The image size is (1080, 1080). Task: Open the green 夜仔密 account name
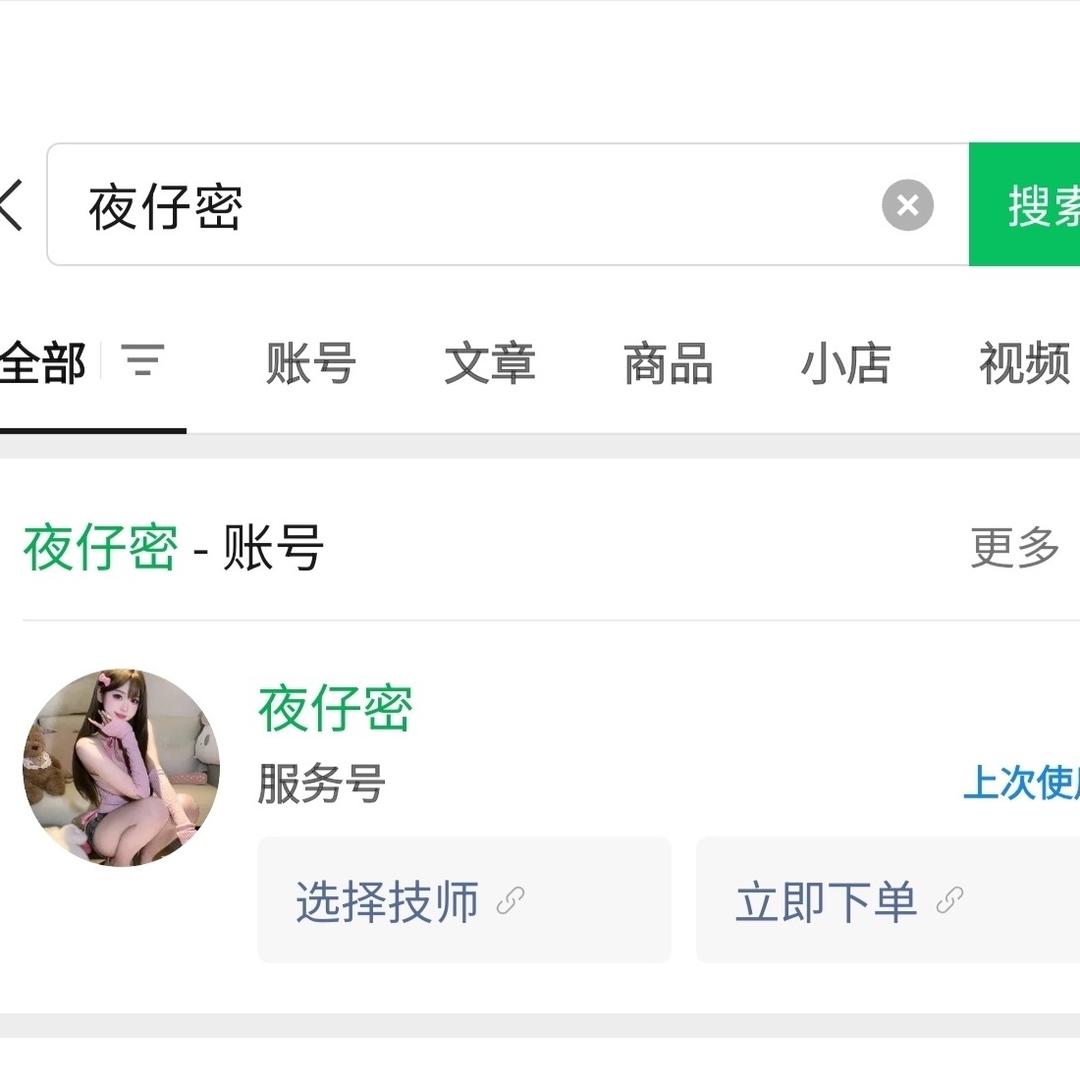[335, 709]
